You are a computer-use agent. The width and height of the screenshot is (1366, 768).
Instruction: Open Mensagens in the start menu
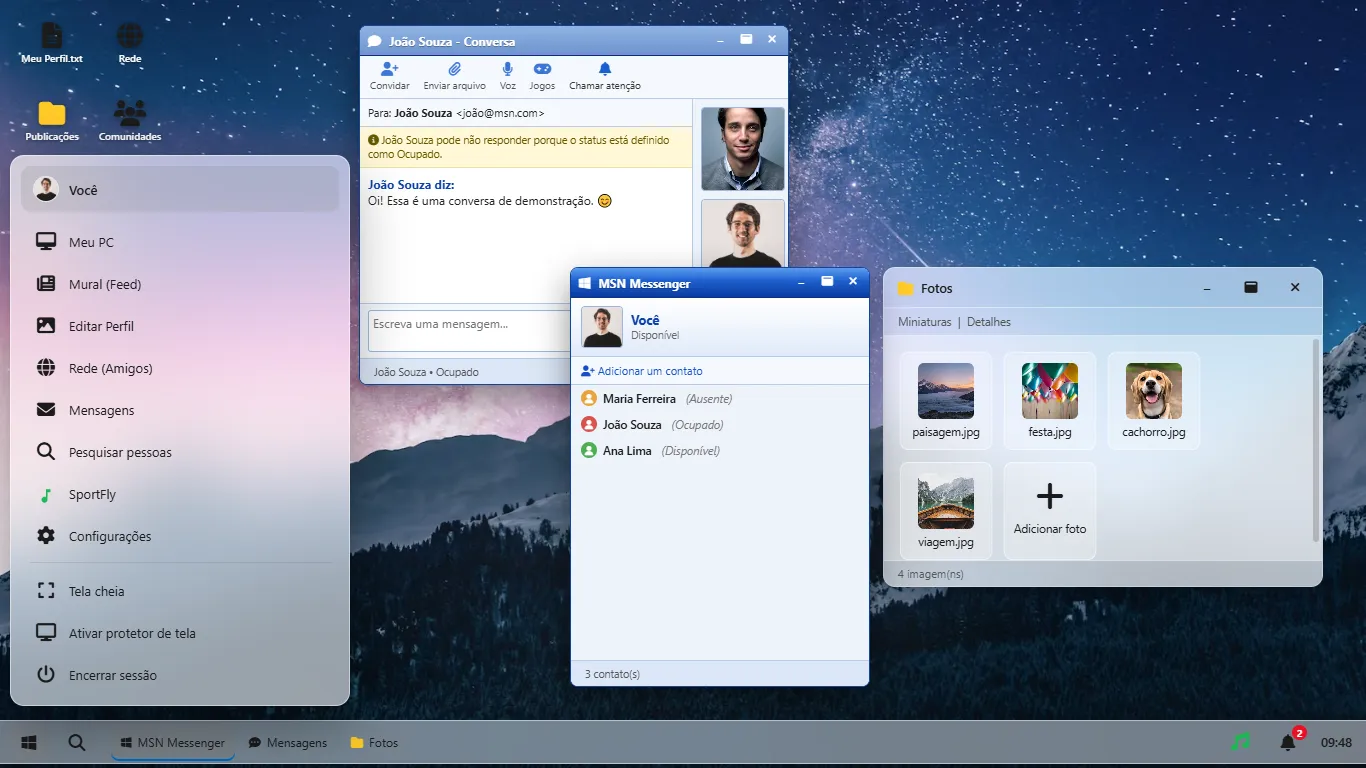tap(180, 410)
